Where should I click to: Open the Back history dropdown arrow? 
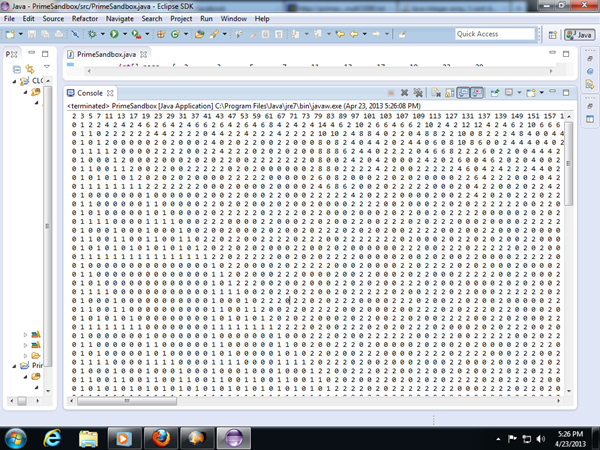click(365, 34)
